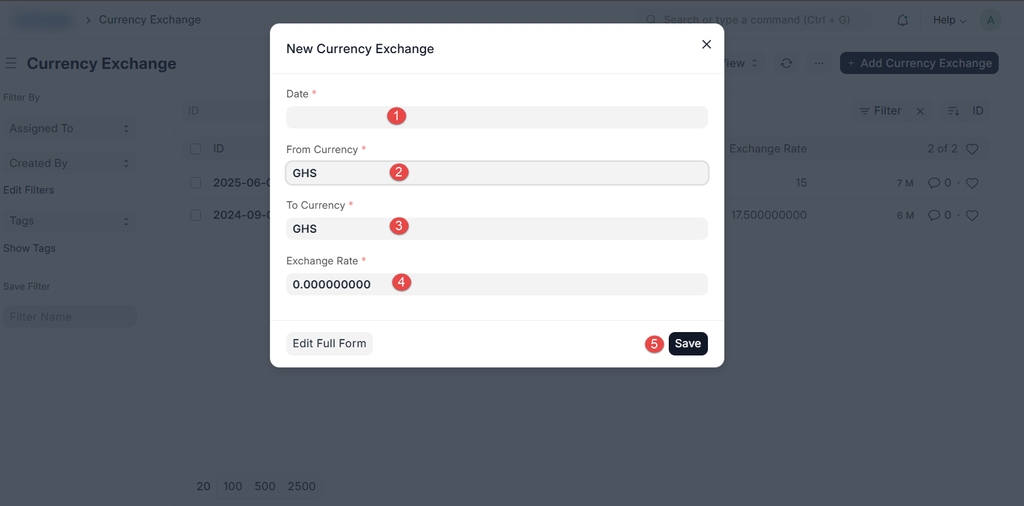This screenshot has width=1024, height=506.
Task: Save the new currency exchange
Action: pyautogui.click(x=688, y=344)
